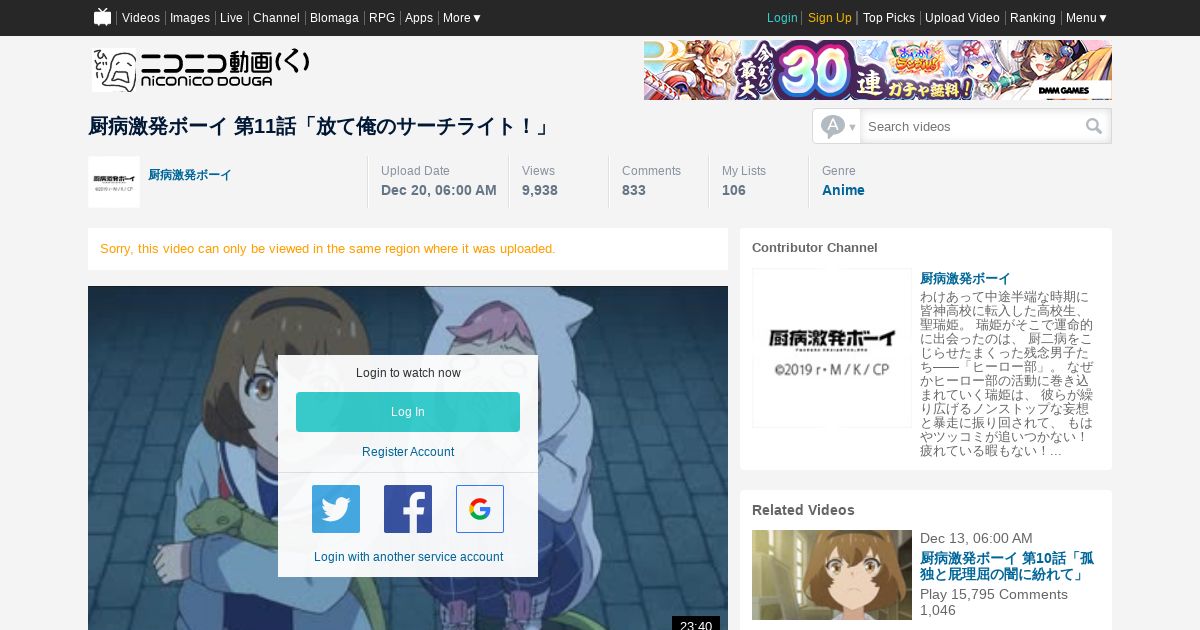Open the search type selector dropdown
1200x630 pixels.
click(x=837, y=126)
